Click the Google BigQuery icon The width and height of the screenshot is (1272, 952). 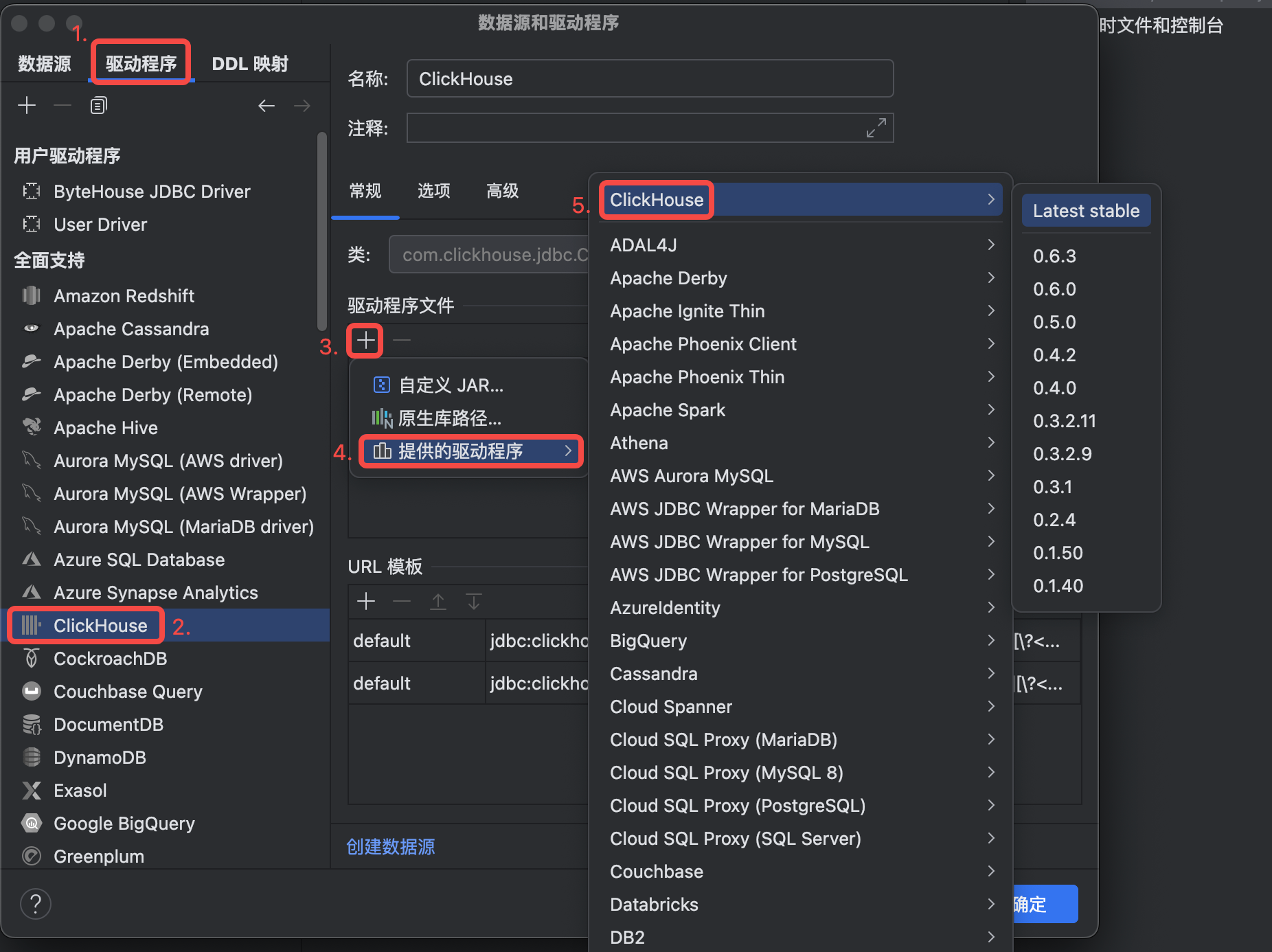pos(32,823)
